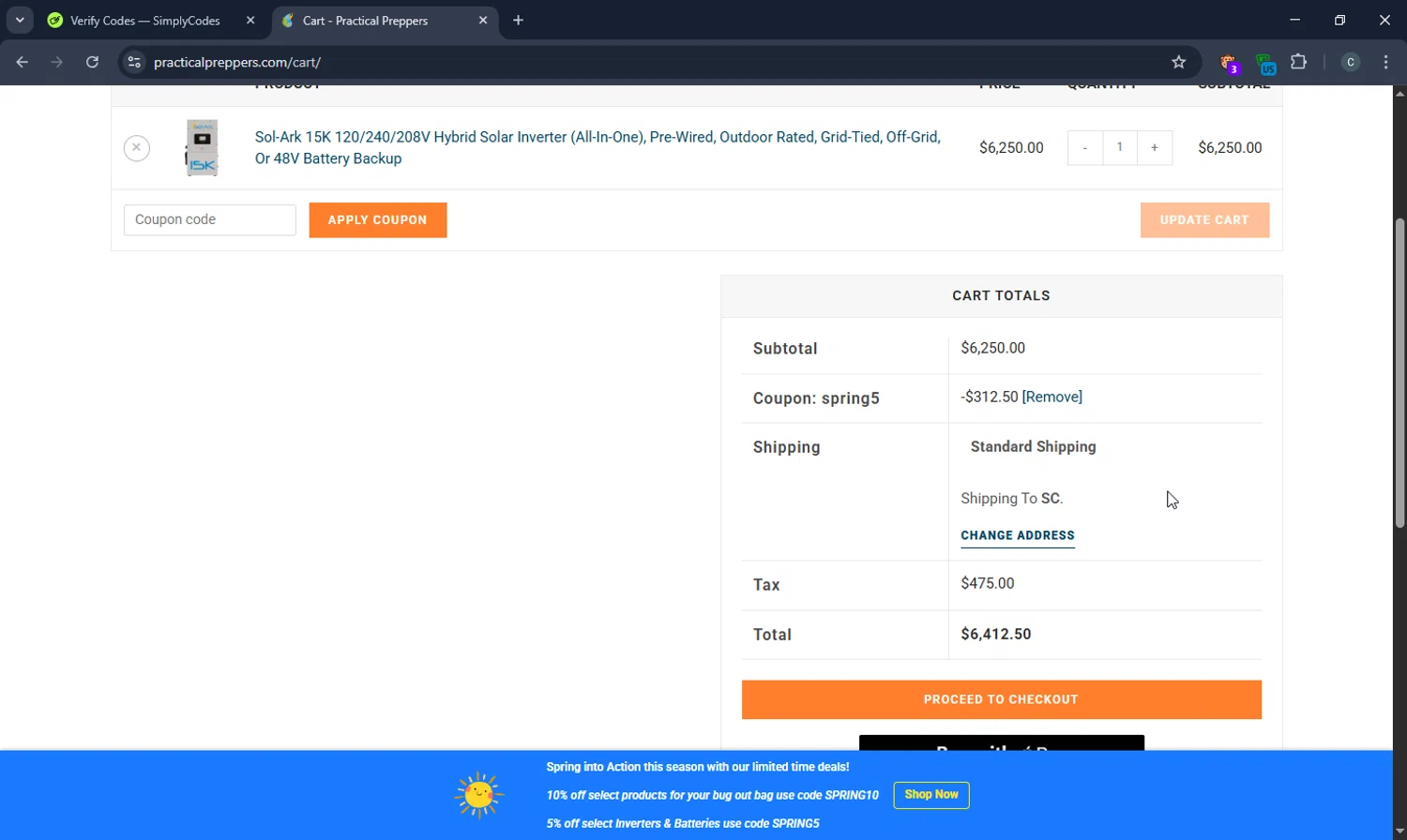Go forward in browser history
Image resolution: width=1407 pixels, height=840 pixels.
(x=57, y=63)
